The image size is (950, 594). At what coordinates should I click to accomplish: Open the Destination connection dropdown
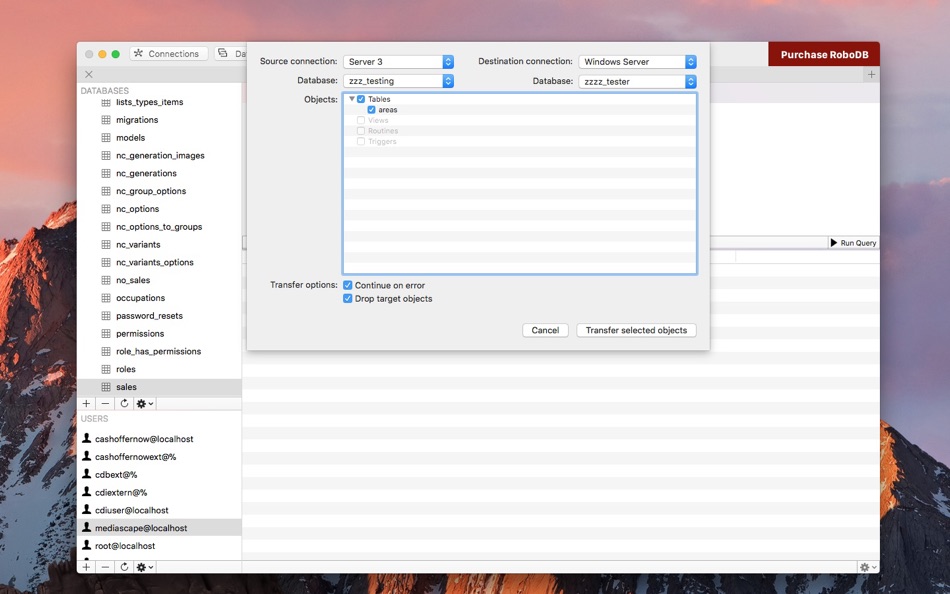[x=637, y=62]
